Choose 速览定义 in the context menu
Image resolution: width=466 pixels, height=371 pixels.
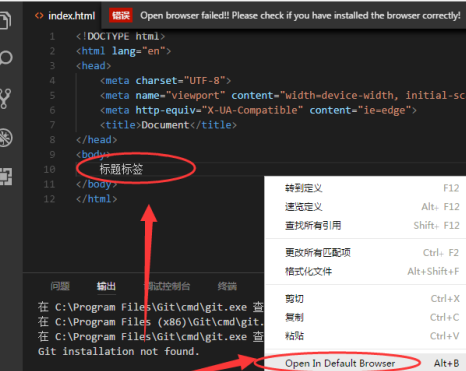tap(366, 207)
